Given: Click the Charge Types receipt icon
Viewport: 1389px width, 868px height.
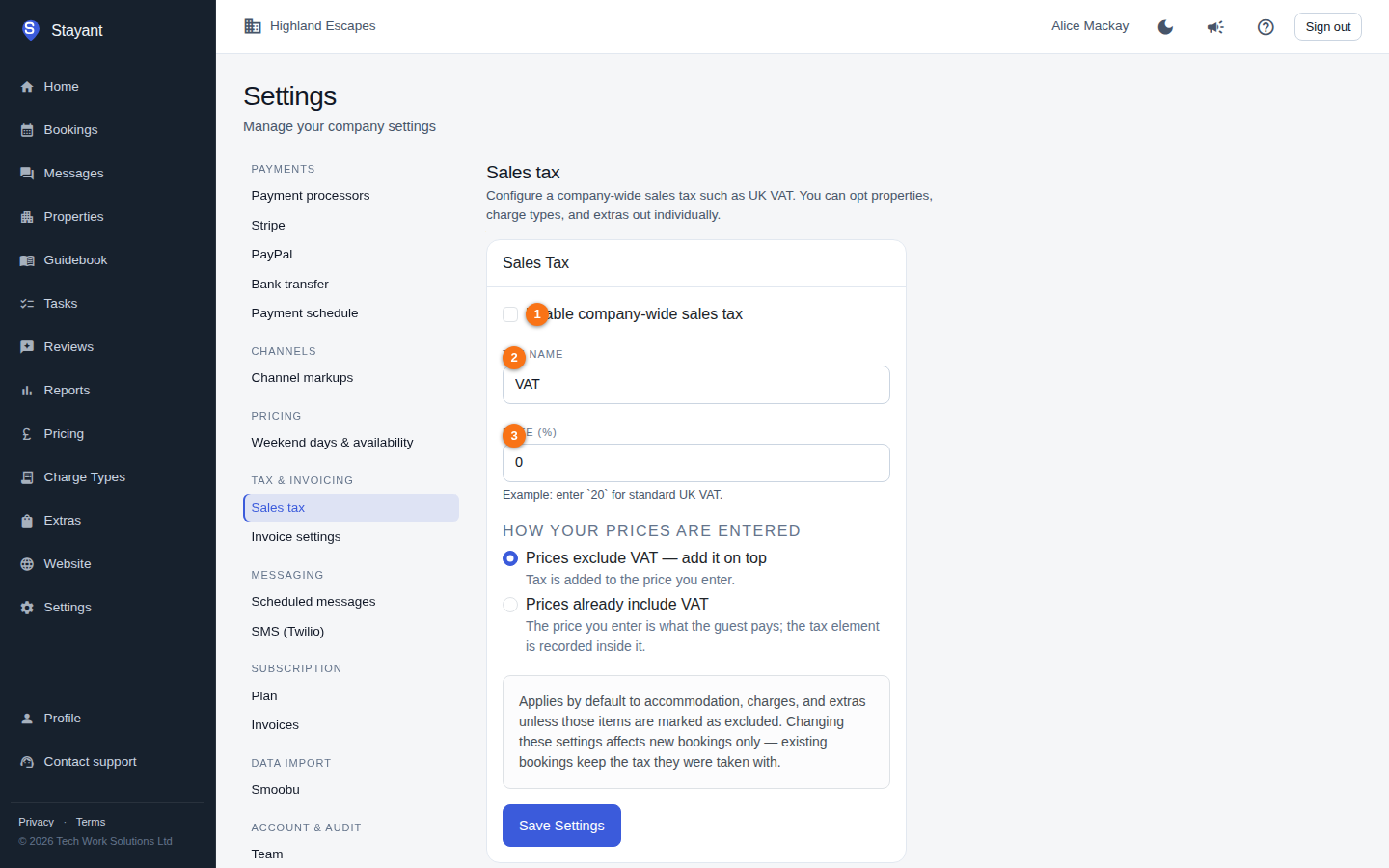Looking at the screenshot, I should point(27,477).
